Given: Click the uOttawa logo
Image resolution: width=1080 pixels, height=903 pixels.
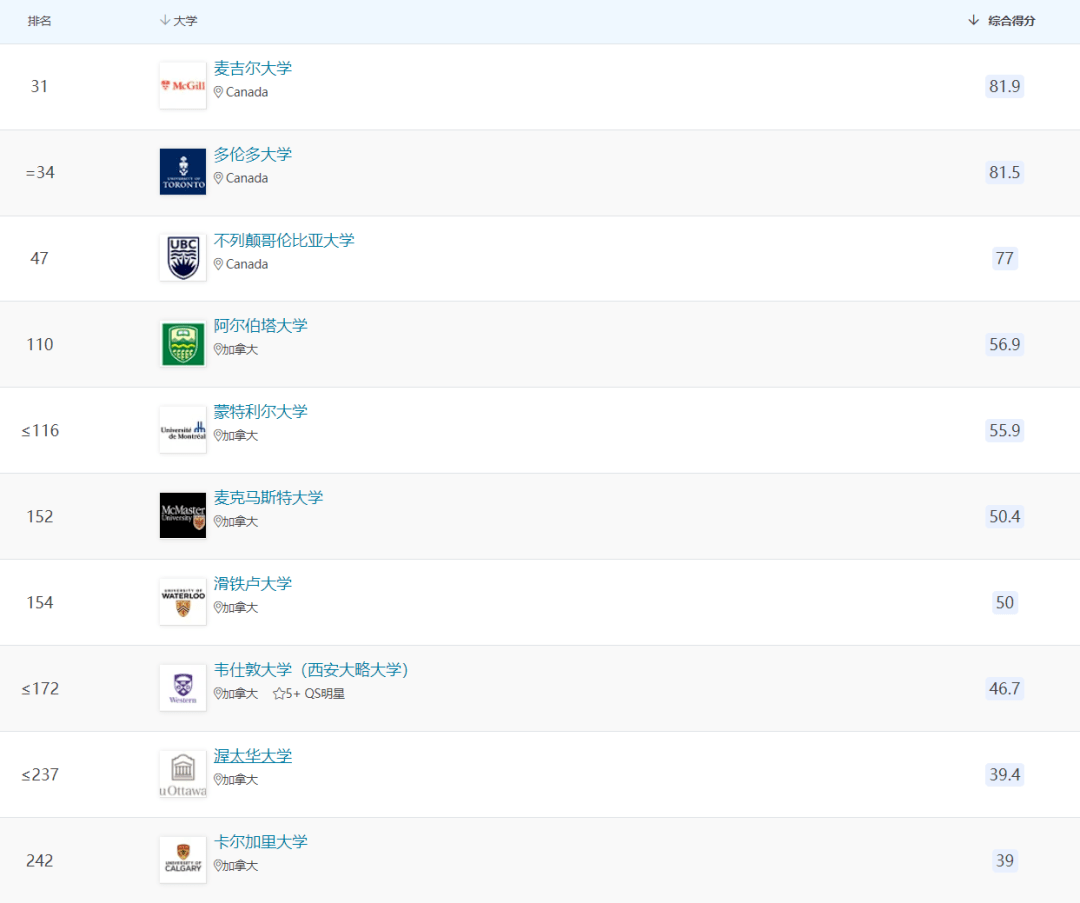Looking at the screenshot, I should 183,774.
